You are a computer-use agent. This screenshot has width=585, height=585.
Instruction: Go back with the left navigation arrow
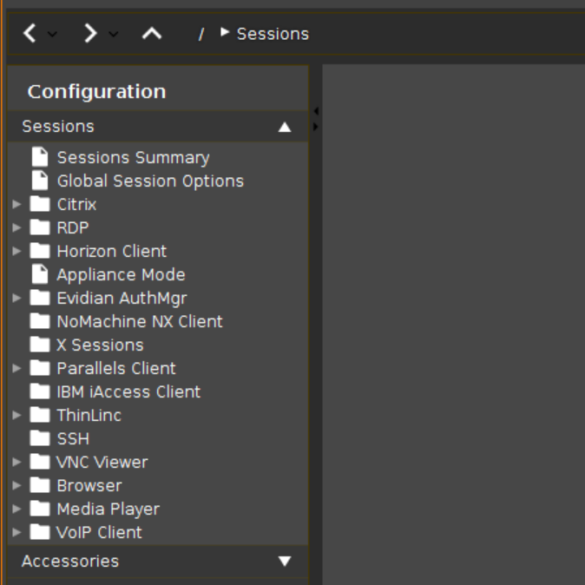[x=29, y=34]
